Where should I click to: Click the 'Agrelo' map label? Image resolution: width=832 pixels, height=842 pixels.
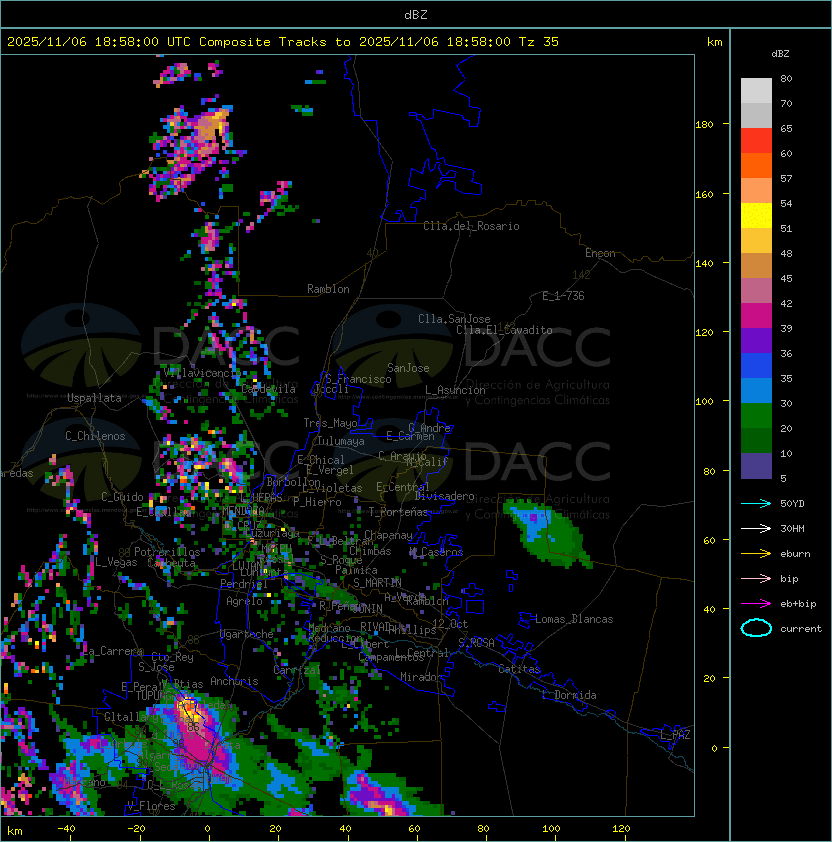tap(244, 601)
